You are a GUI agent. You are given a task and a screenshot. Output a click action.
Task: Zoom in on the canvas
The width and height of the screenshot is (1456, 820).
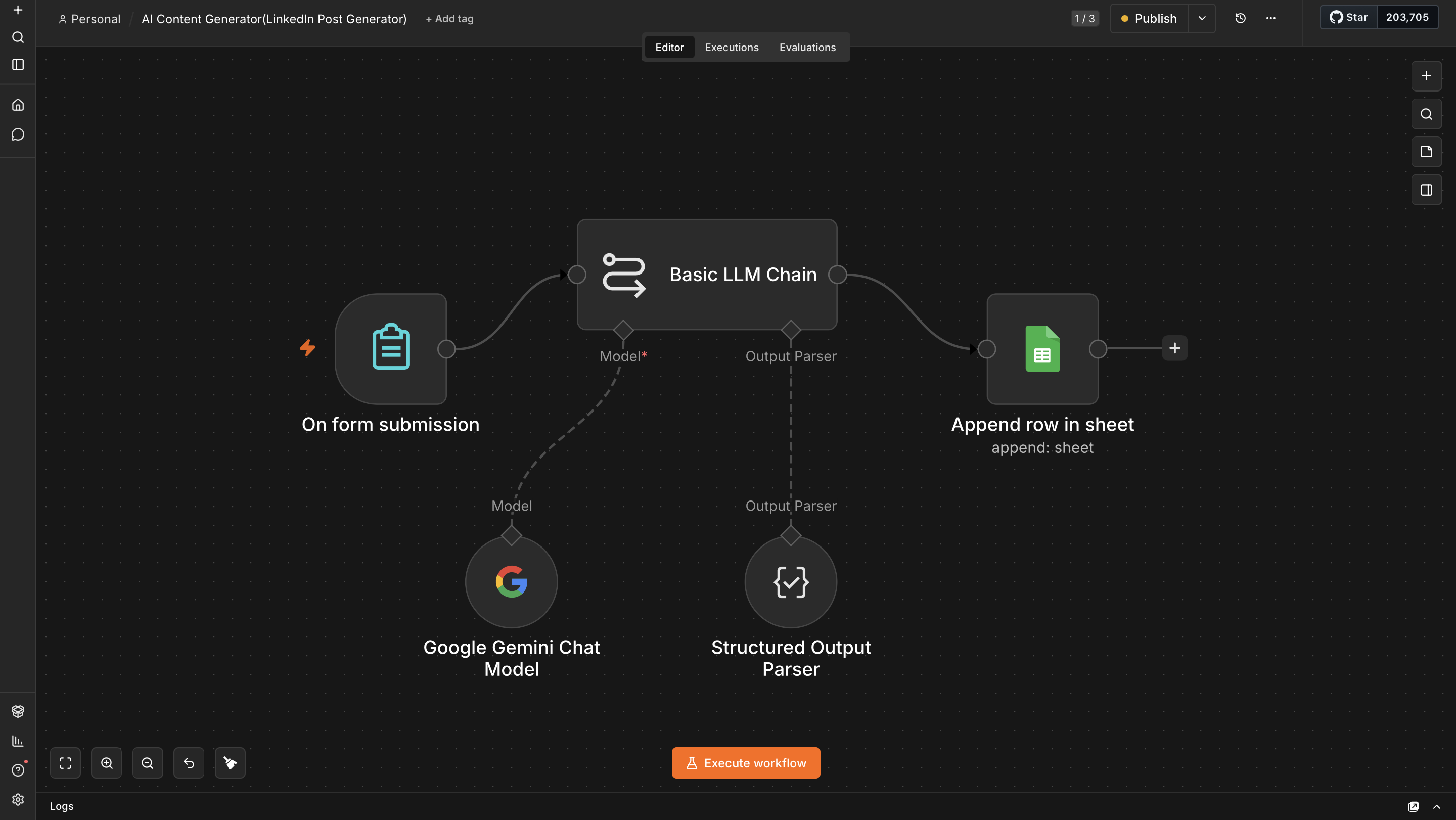point(107,763)
